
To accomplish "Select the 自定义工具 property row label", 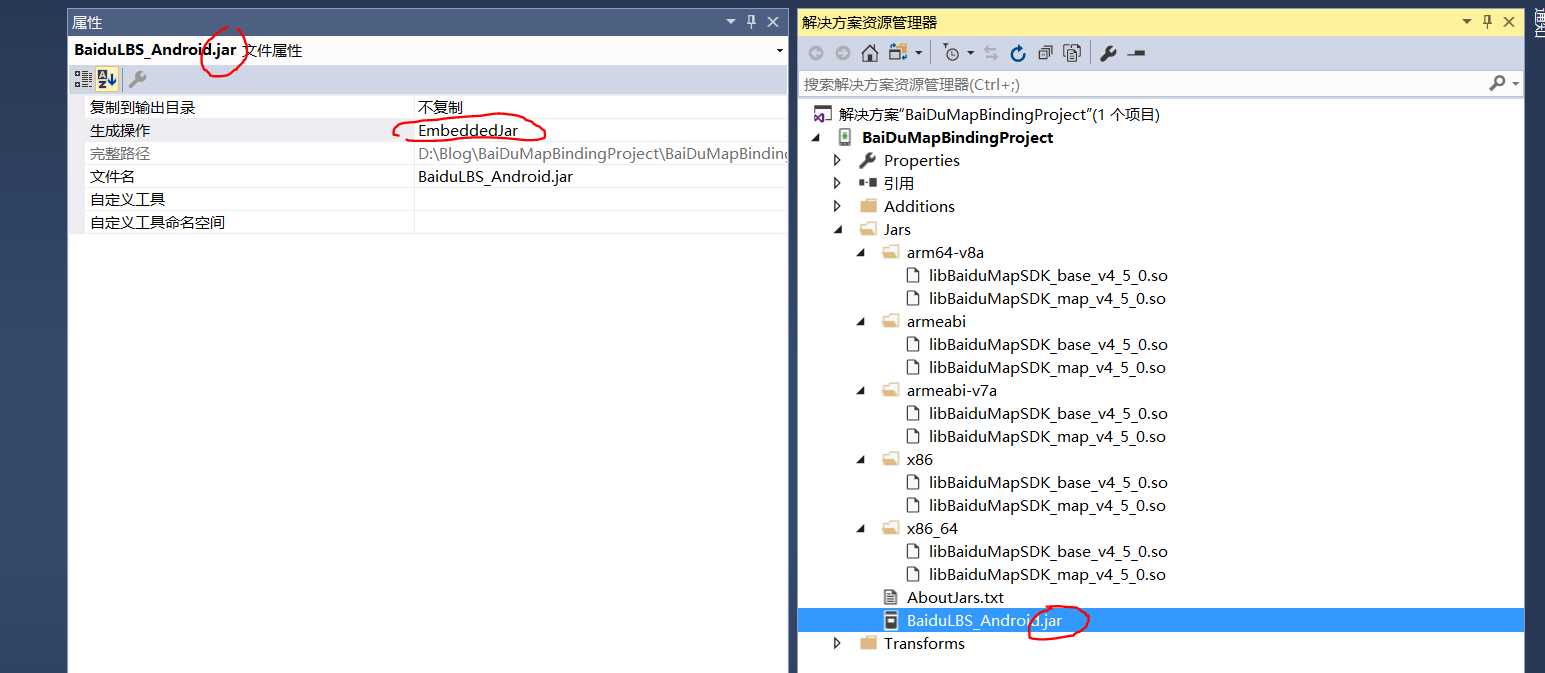I will (x=127, y=199).
